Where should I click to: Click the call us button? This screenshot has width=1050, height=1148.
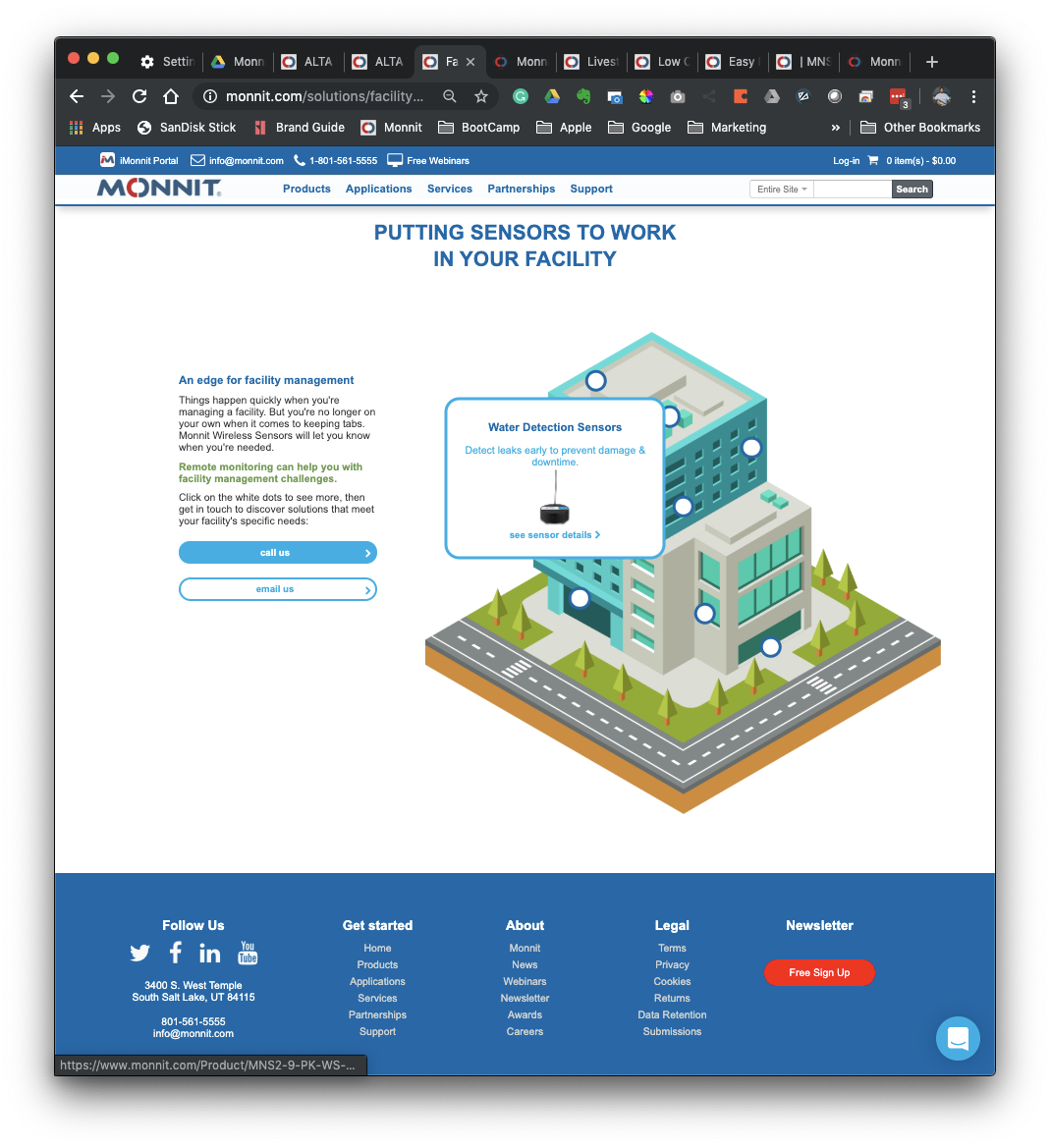[x=277, y=552]
